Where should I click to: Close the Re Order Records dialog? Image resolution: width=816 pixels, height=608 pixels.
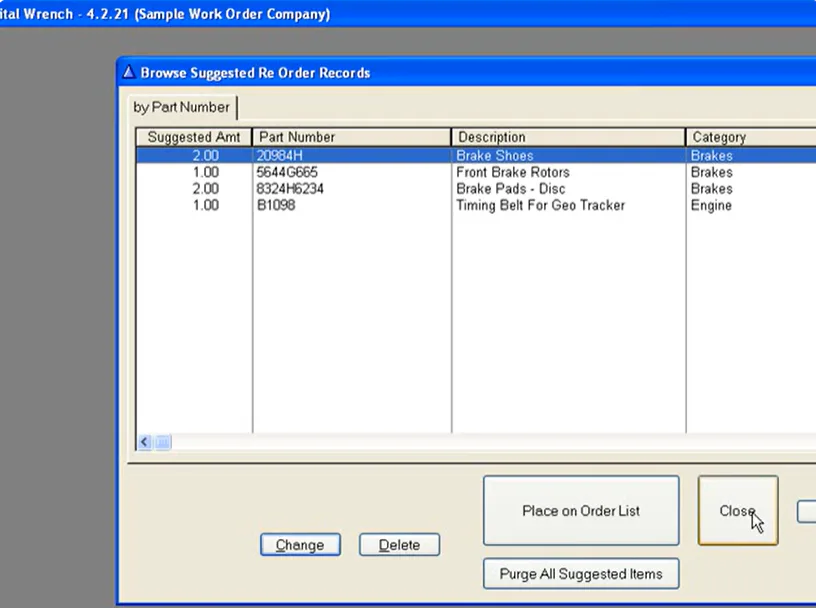[x=738, y=511]
